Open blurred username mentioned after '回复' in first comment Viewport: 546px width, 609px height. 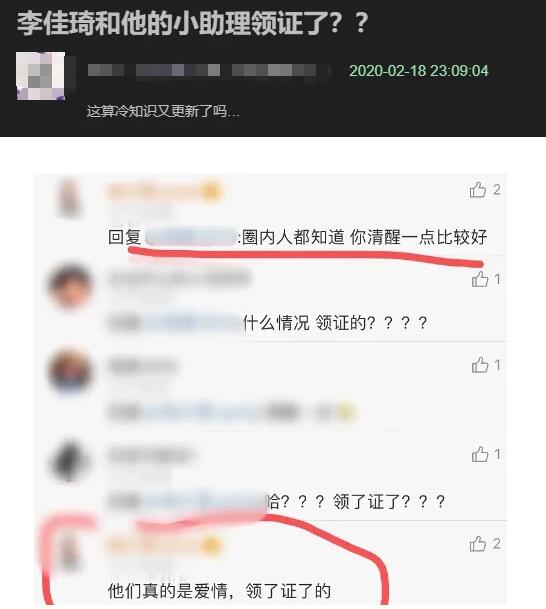190,237
